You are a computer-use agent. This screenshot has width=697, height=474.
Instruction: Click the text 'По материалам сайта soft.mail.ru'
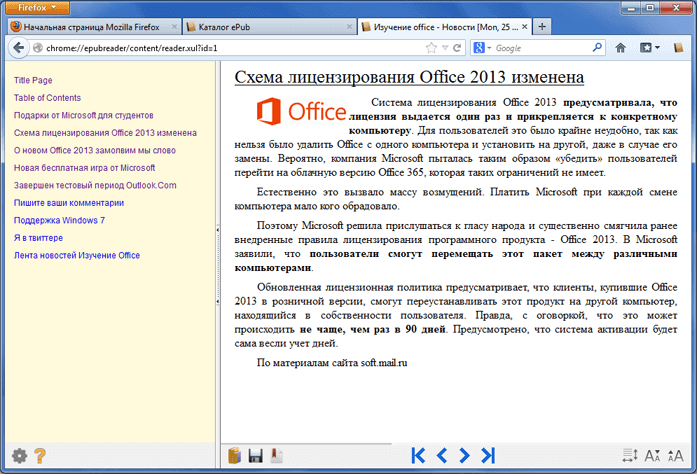pos(332,363)
